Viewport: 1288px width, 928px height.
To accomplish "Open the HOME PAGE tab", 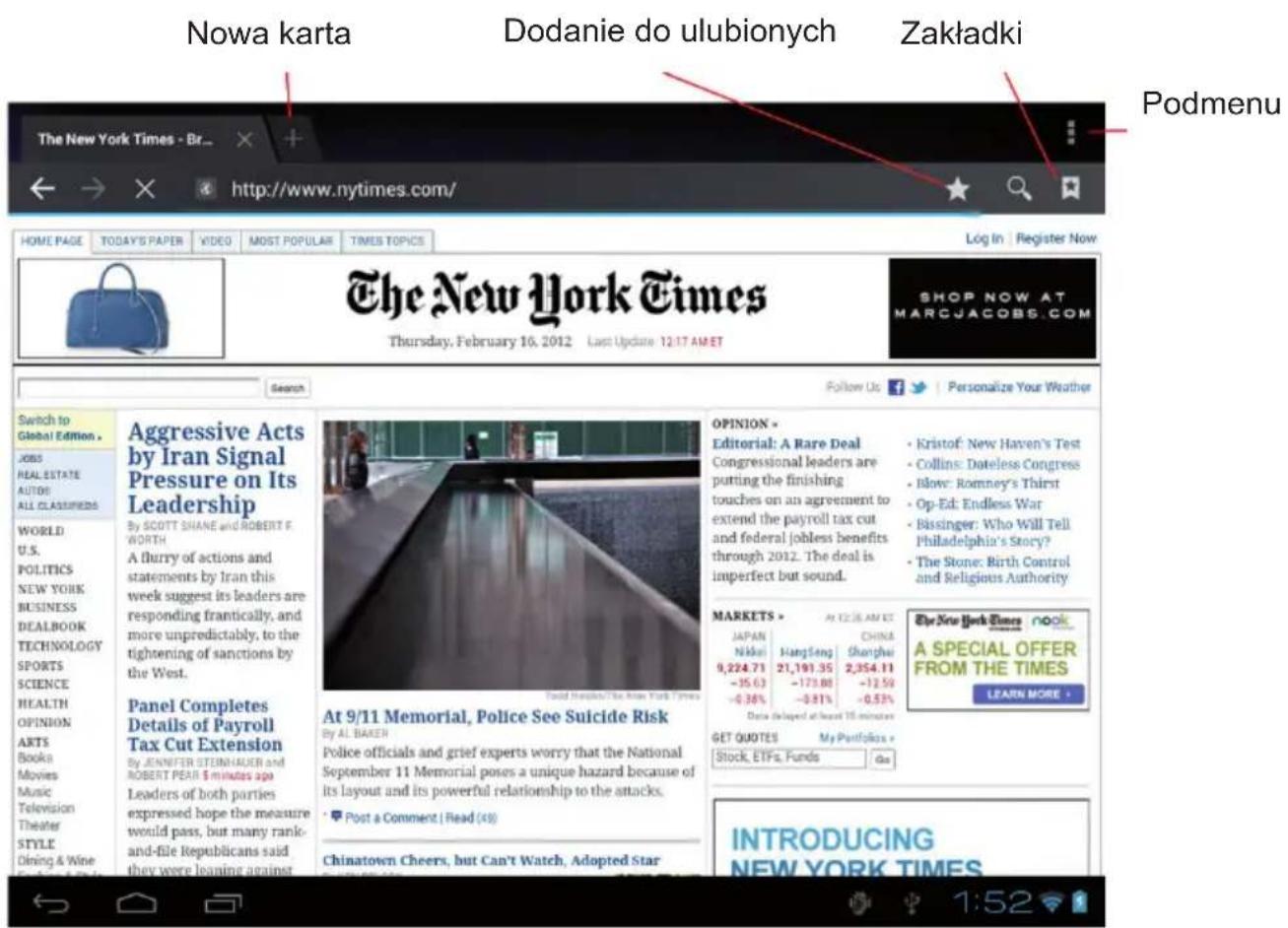I will (52, 241).
